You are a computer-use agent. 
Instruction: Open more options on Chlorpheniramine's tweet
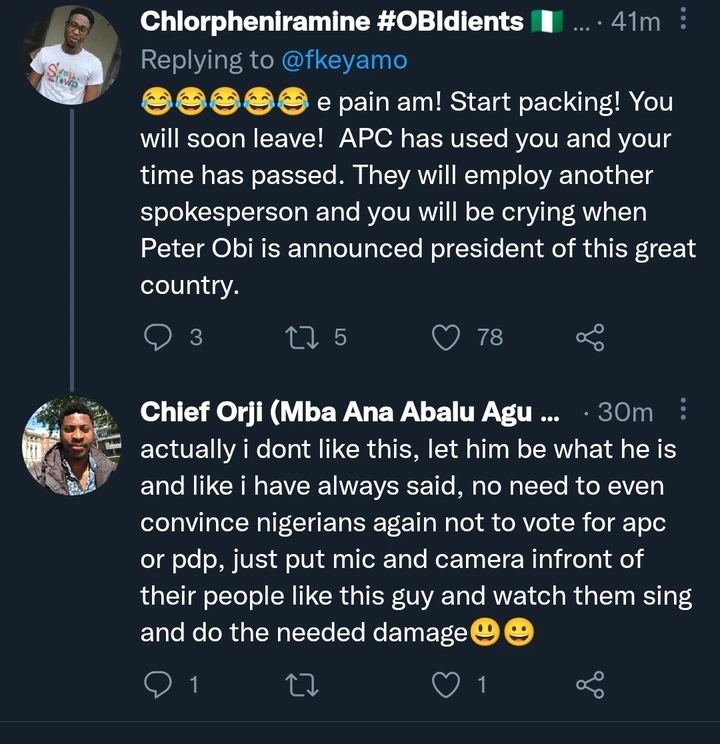[683, 20]
